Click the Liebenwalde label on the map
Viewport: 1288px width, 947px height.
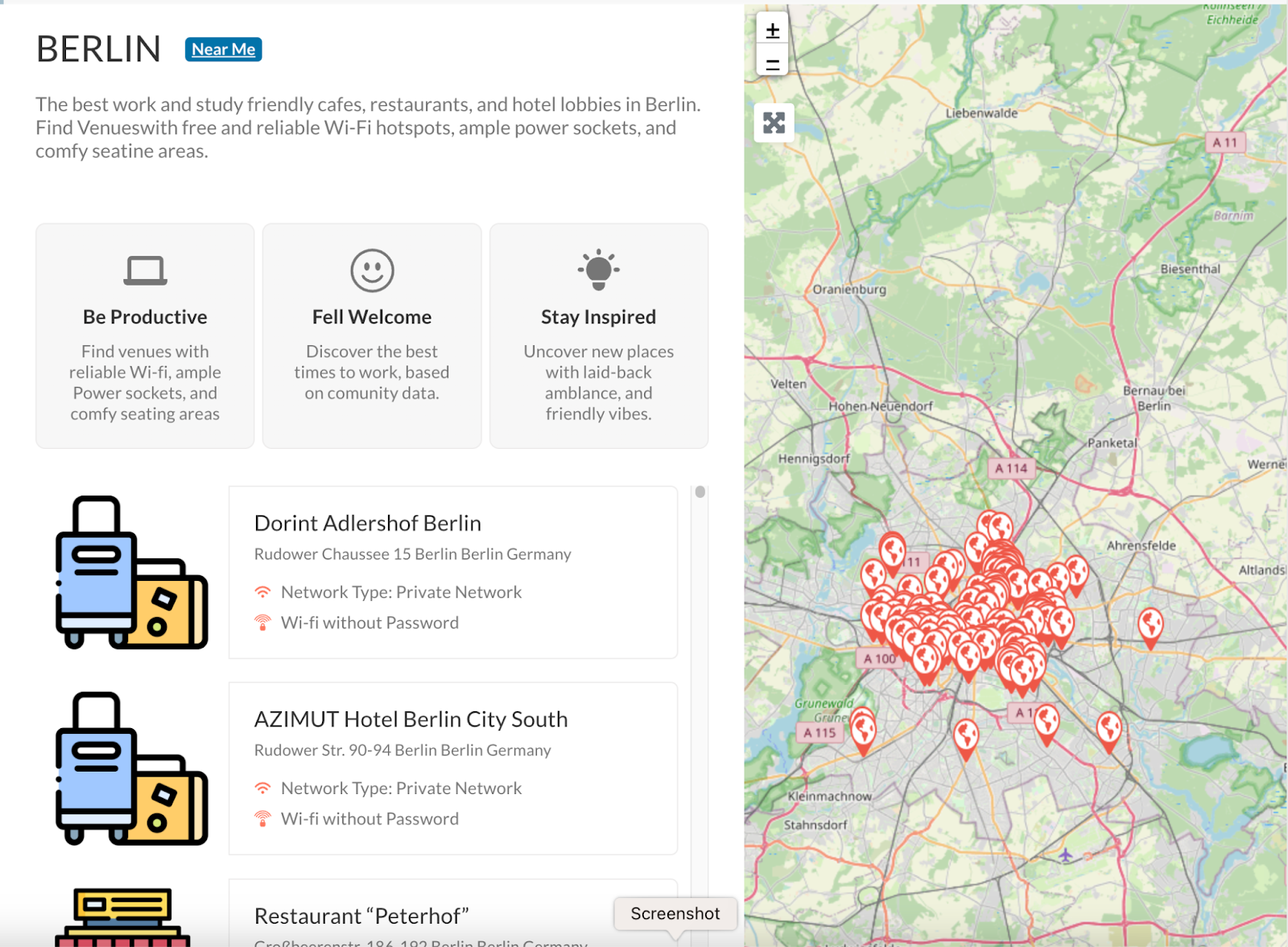(x=981, y=113)
